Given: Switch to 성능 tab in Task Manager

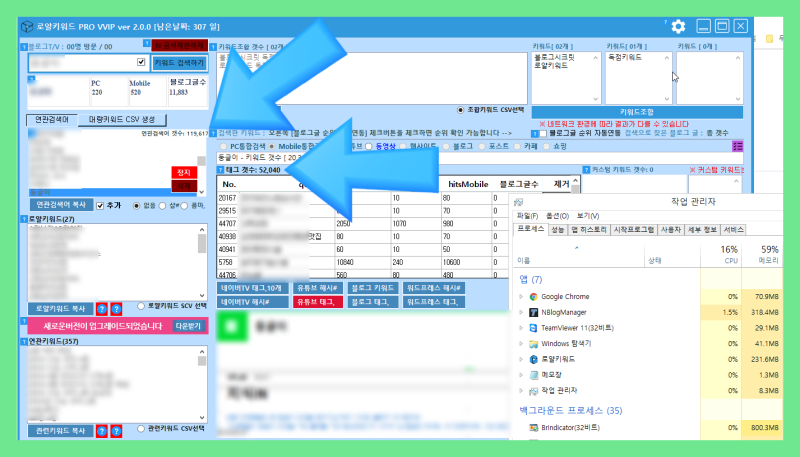Looking at the screenshot, I should (557, 230).
